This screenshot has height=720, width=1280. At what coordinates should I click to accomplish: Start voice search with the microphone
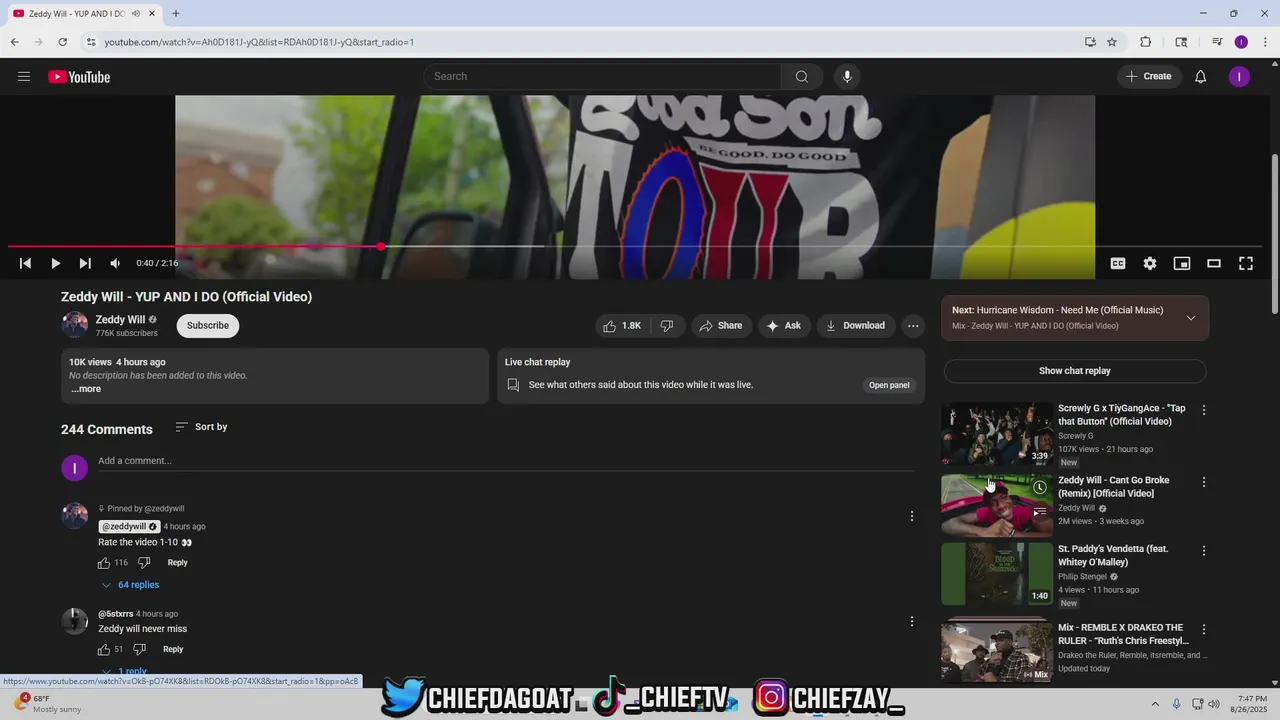tap(847, 77)
